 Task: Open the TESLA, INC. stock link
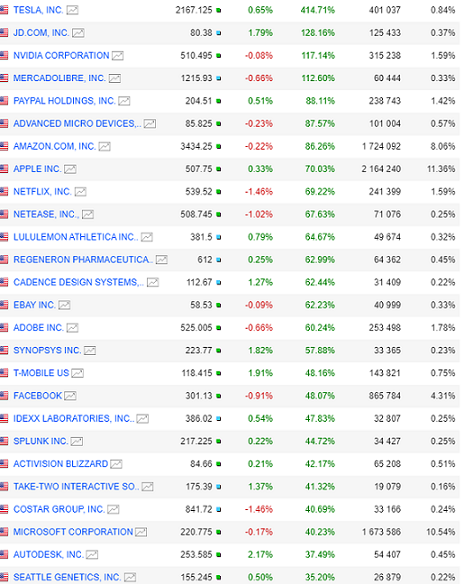[x=38, y=10]
